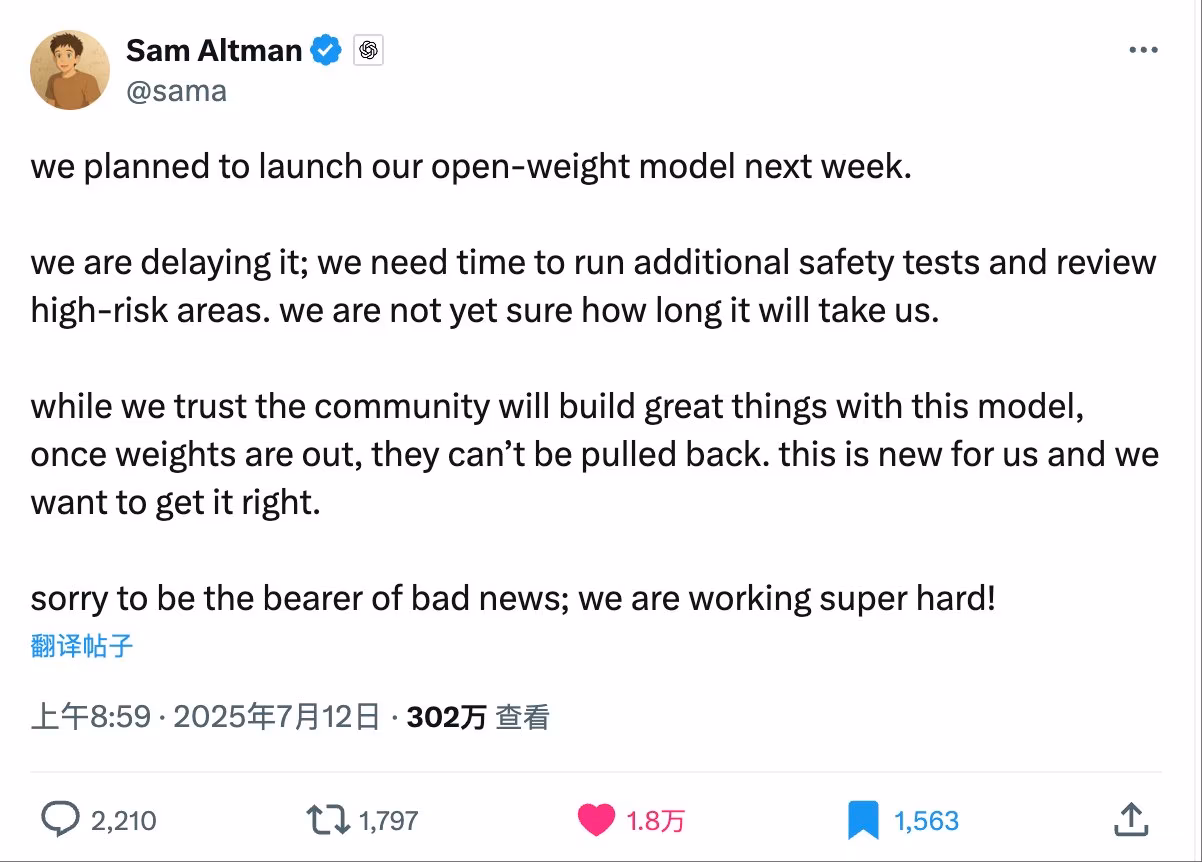Open the @sama handle link
Image resolution: width=1202 pixels, height=862 pixels.
pyautogui.click(x=176, y=91)
